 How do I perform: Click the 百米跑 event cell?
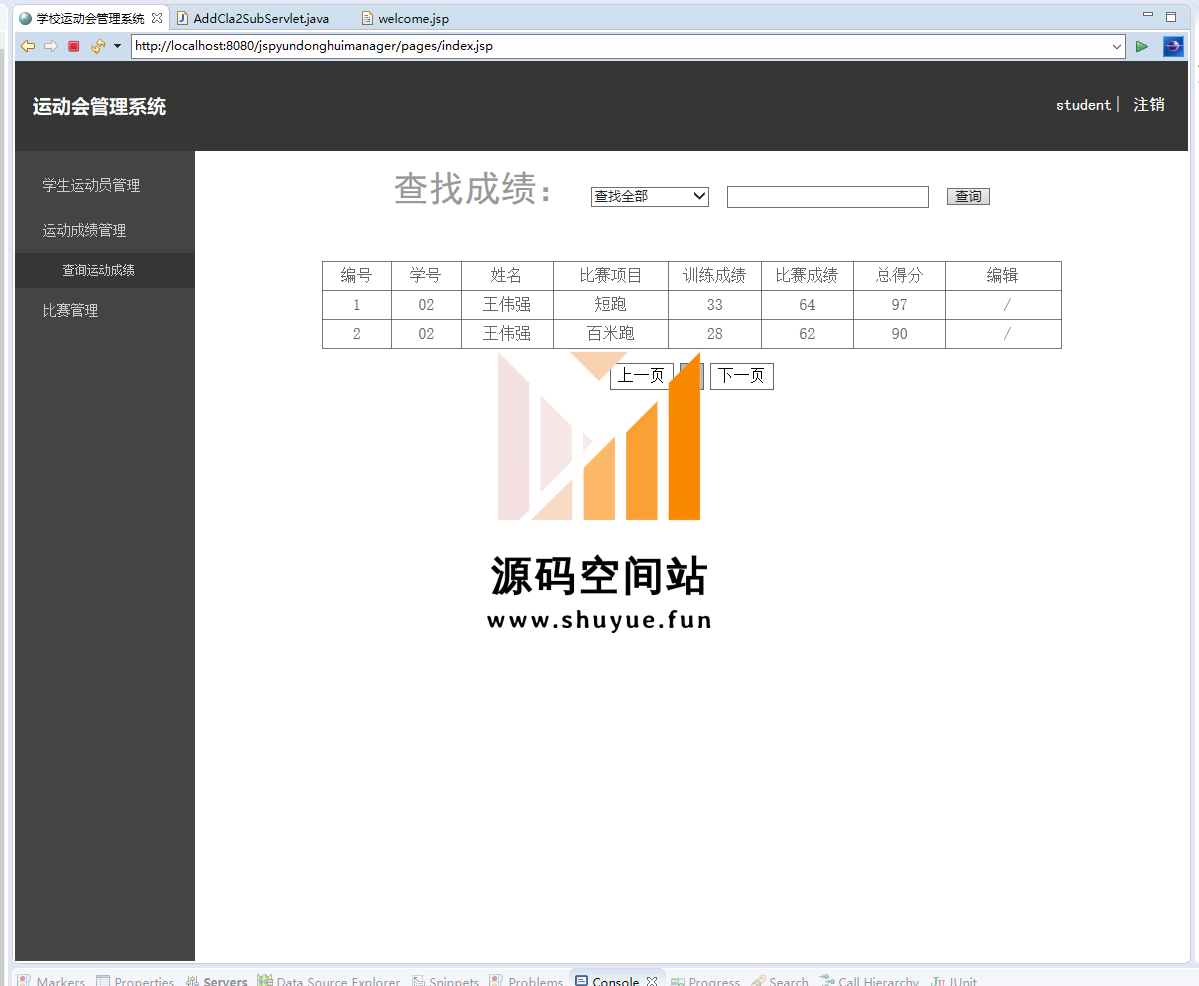(x=610, y=334)
